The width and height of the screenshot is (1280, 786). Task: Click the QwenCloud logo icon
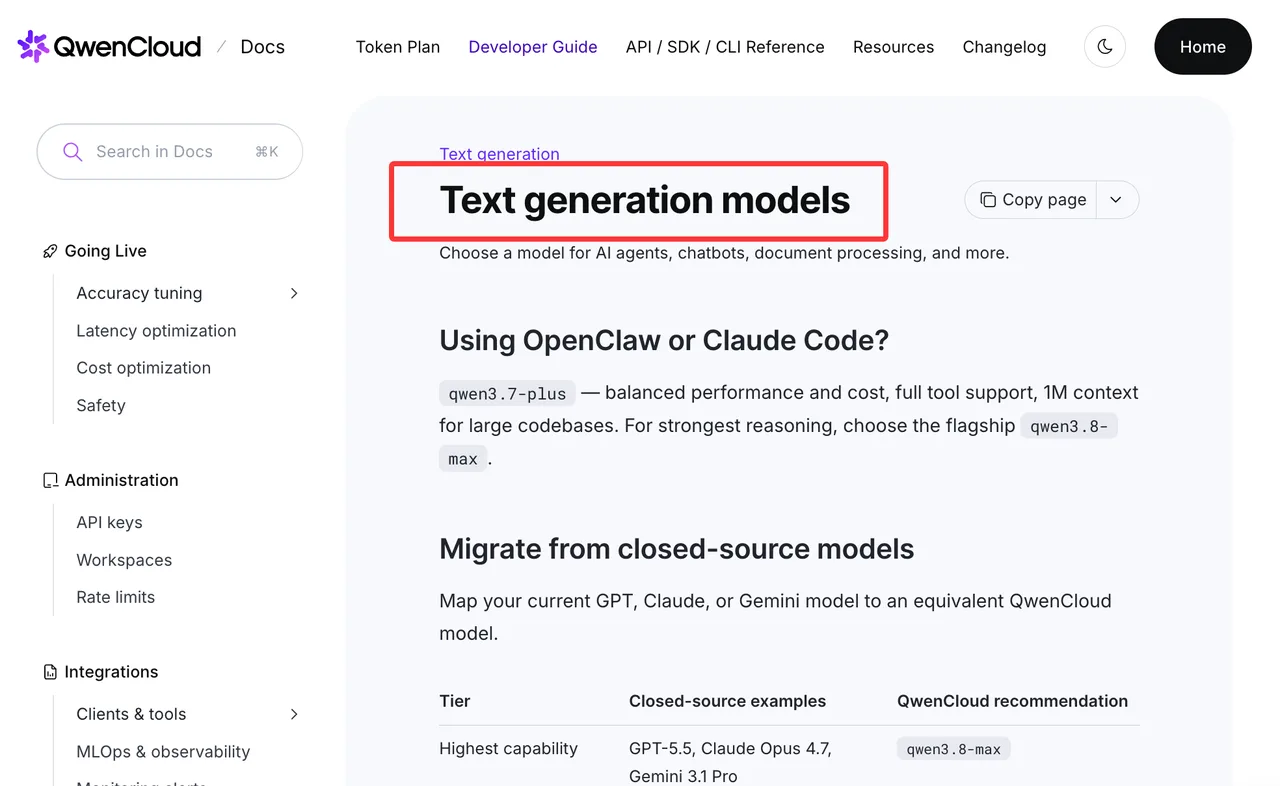tap(33, 46)
